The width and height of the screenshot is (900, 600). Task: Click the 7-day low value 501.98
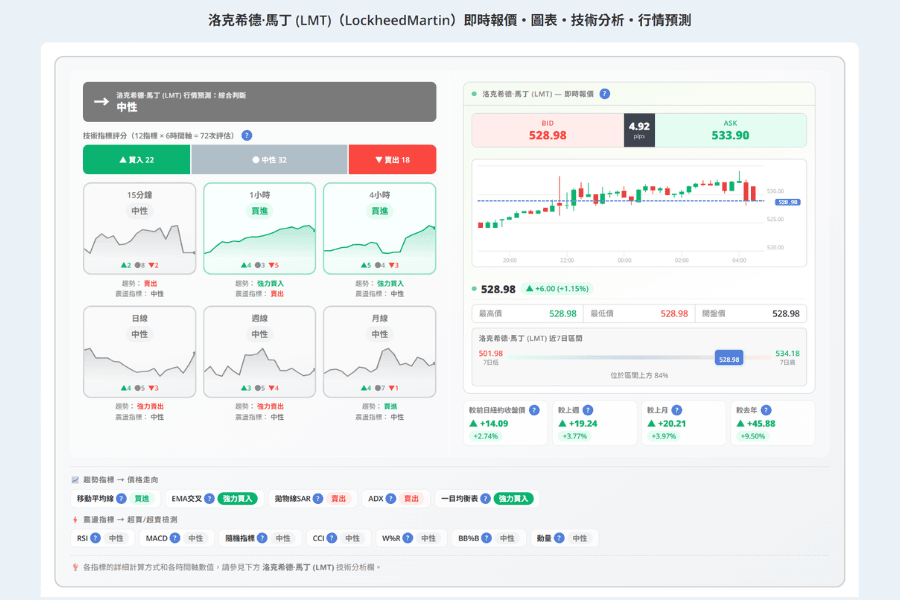(491, 354)
